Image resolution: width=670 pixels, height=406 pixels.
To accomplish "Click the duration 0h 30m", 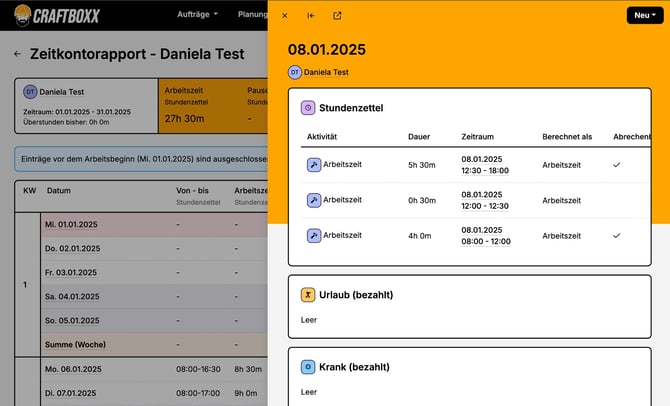I will (422, 200).
